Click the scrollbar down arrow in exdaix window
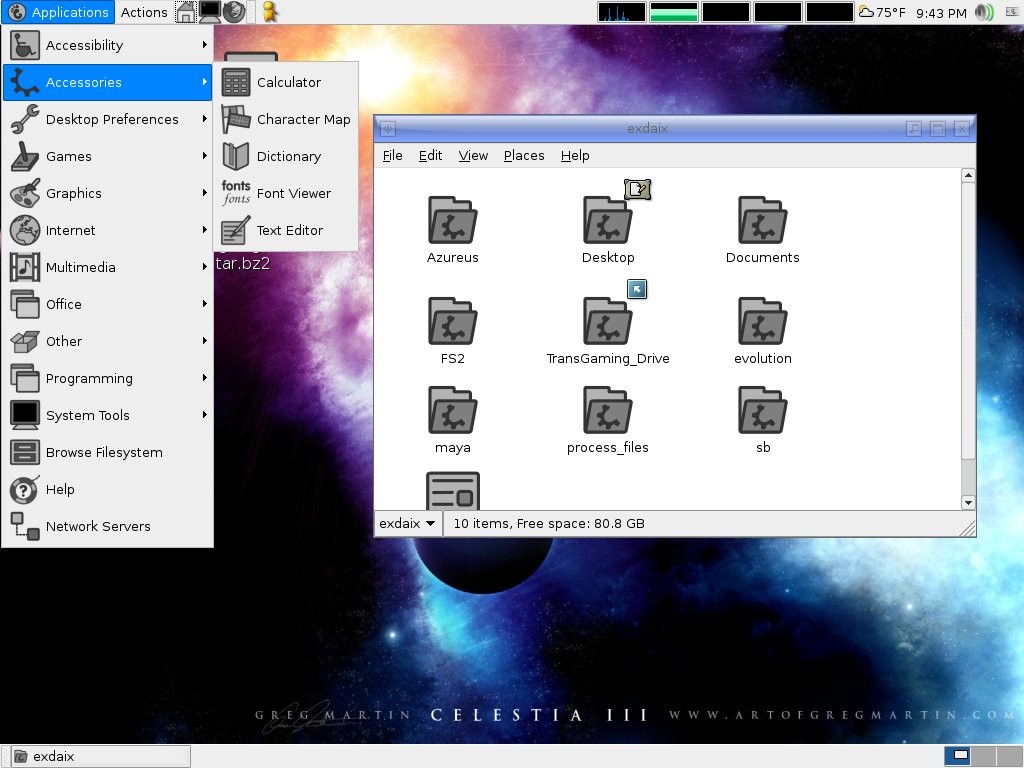The width and height of the screenshot is (1024, 768). (968, 502)
